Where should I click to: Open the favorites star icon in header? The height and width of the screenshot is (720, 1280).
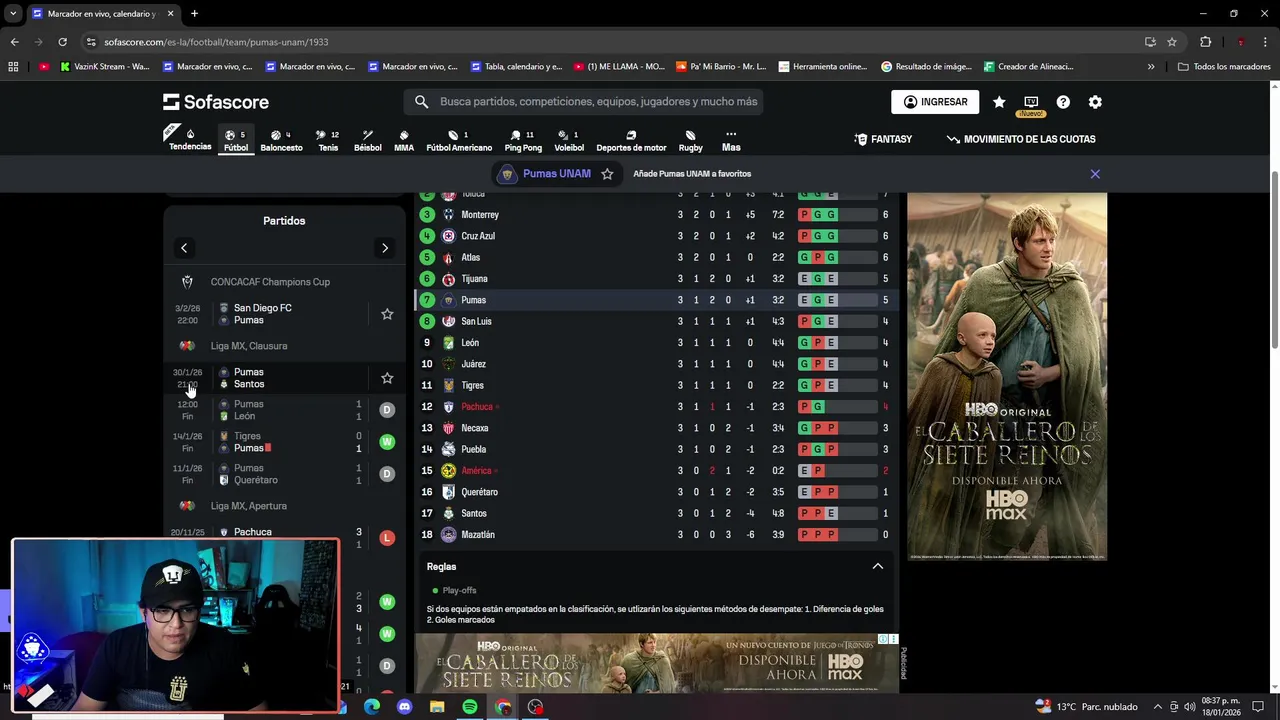[x=999, y=102]
